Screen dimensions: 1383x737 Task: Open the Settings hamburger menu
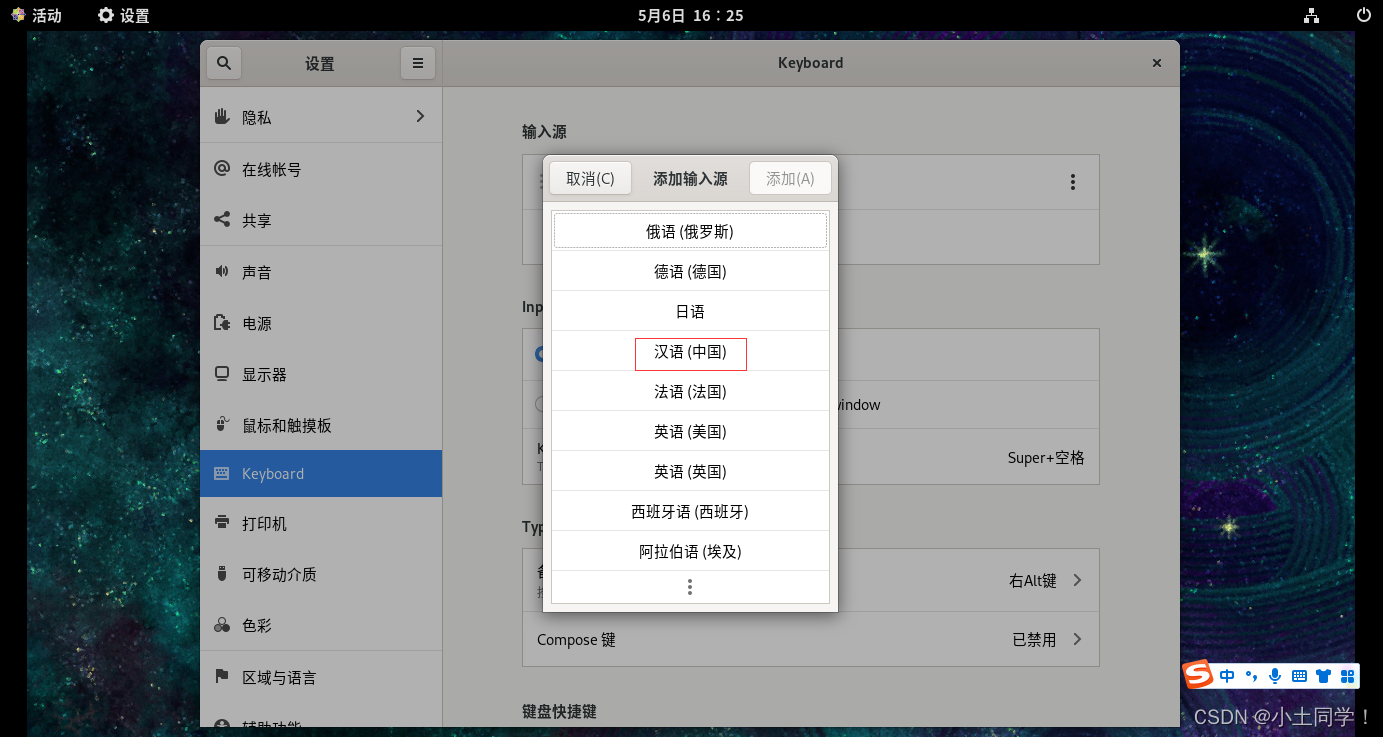[417, 63]
